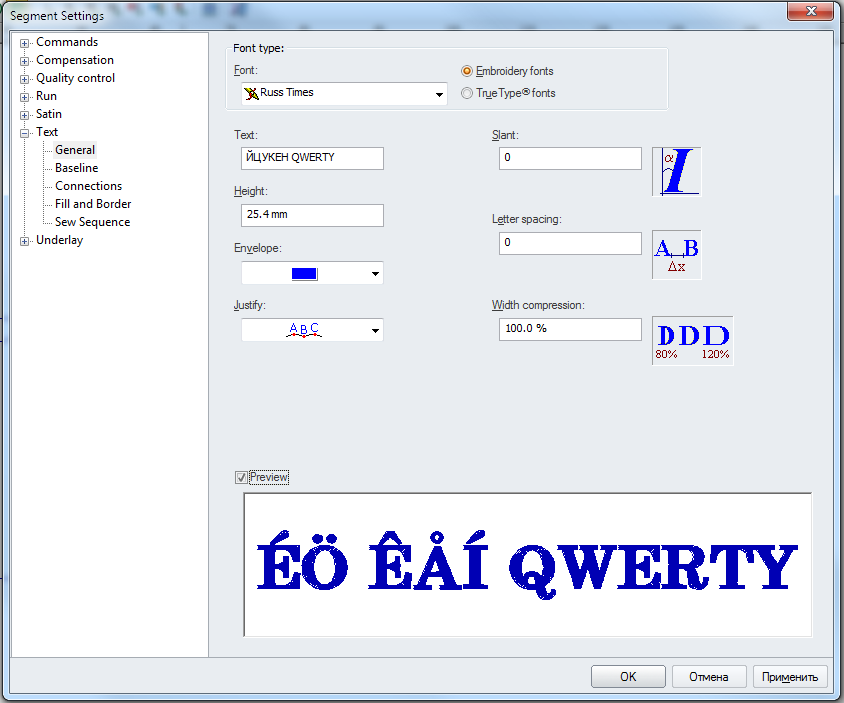Open the Justify alignment dropdown

pos(375,330)
